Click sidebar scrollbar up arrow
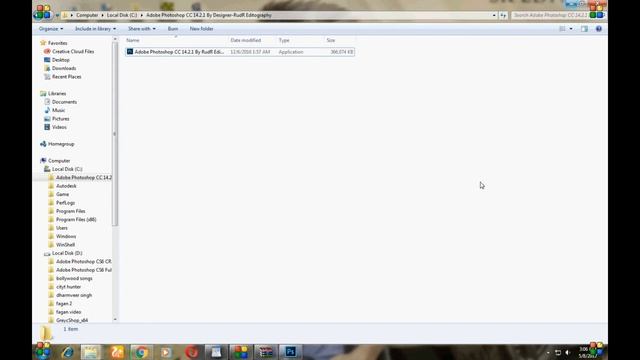The height and width of the screenshot is (360, 640). (115, 39)
